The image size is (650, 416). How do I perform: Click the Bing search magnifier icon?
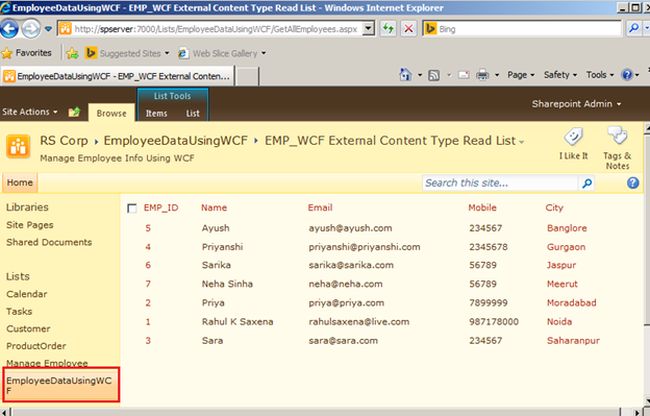click(633, 29)
